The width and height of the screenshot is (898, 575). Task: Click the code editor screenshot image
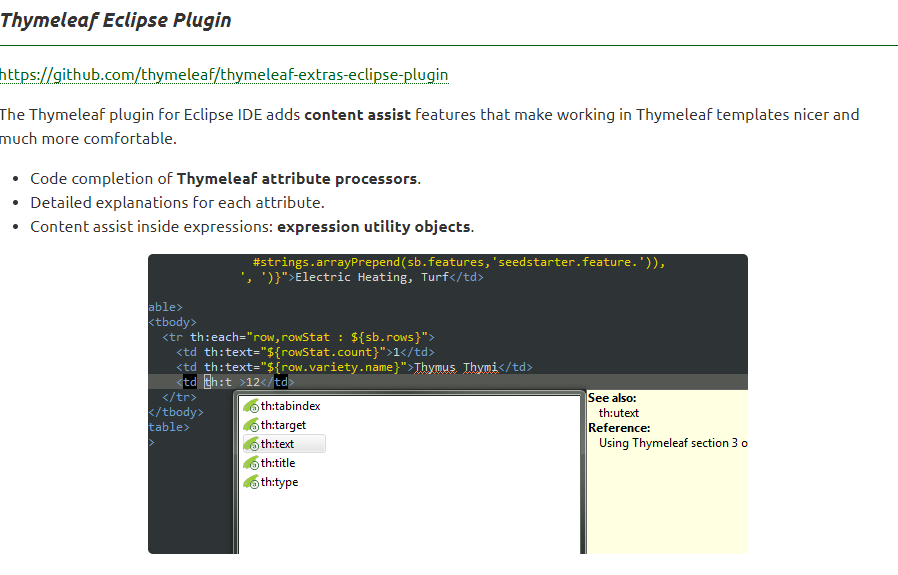(448, 404)
